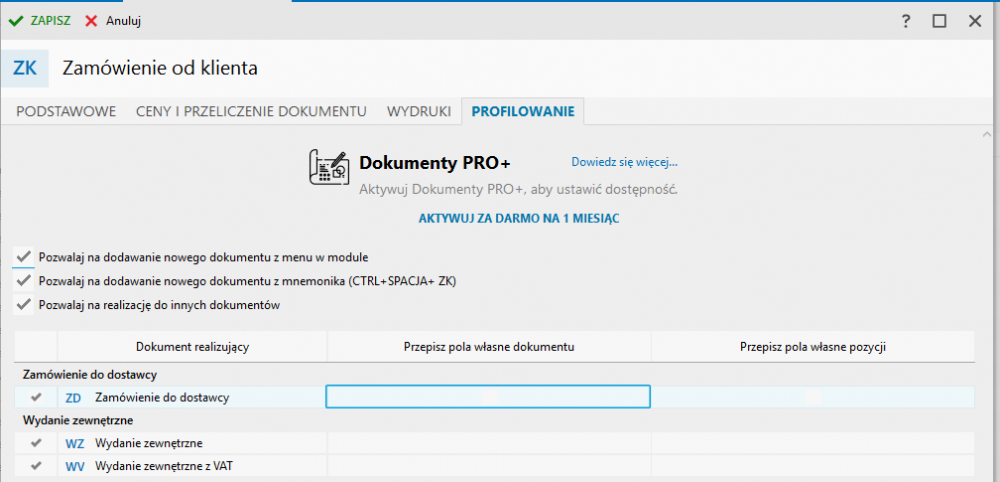This screenshot has height=482, width=1000.
Task: Toggle allowing realization to other documents
Action: (24, 305)
